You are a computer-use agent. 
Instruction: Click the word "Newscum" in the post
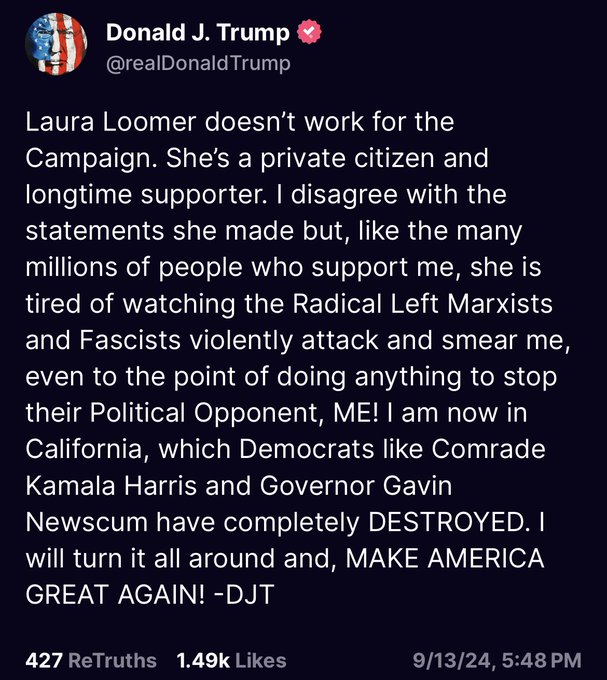(87, 522)
